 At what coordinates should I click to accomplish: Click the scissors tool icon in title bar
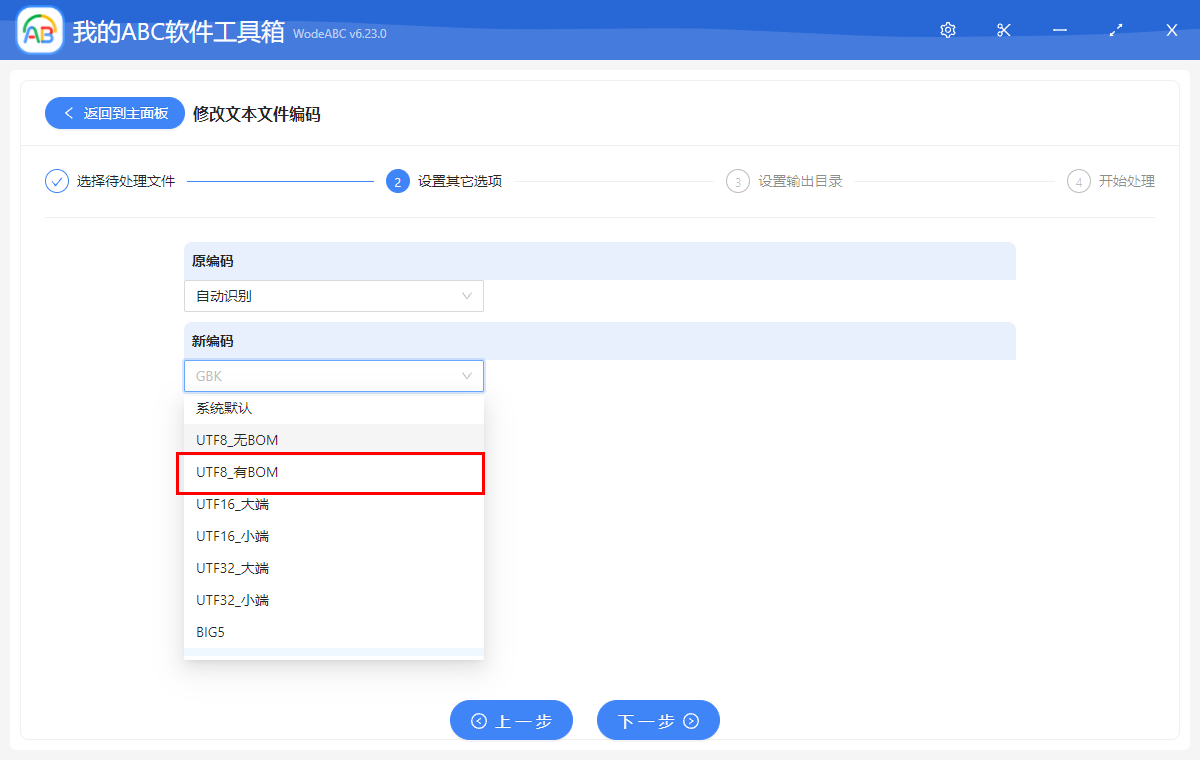click(x=1003, y=30)
